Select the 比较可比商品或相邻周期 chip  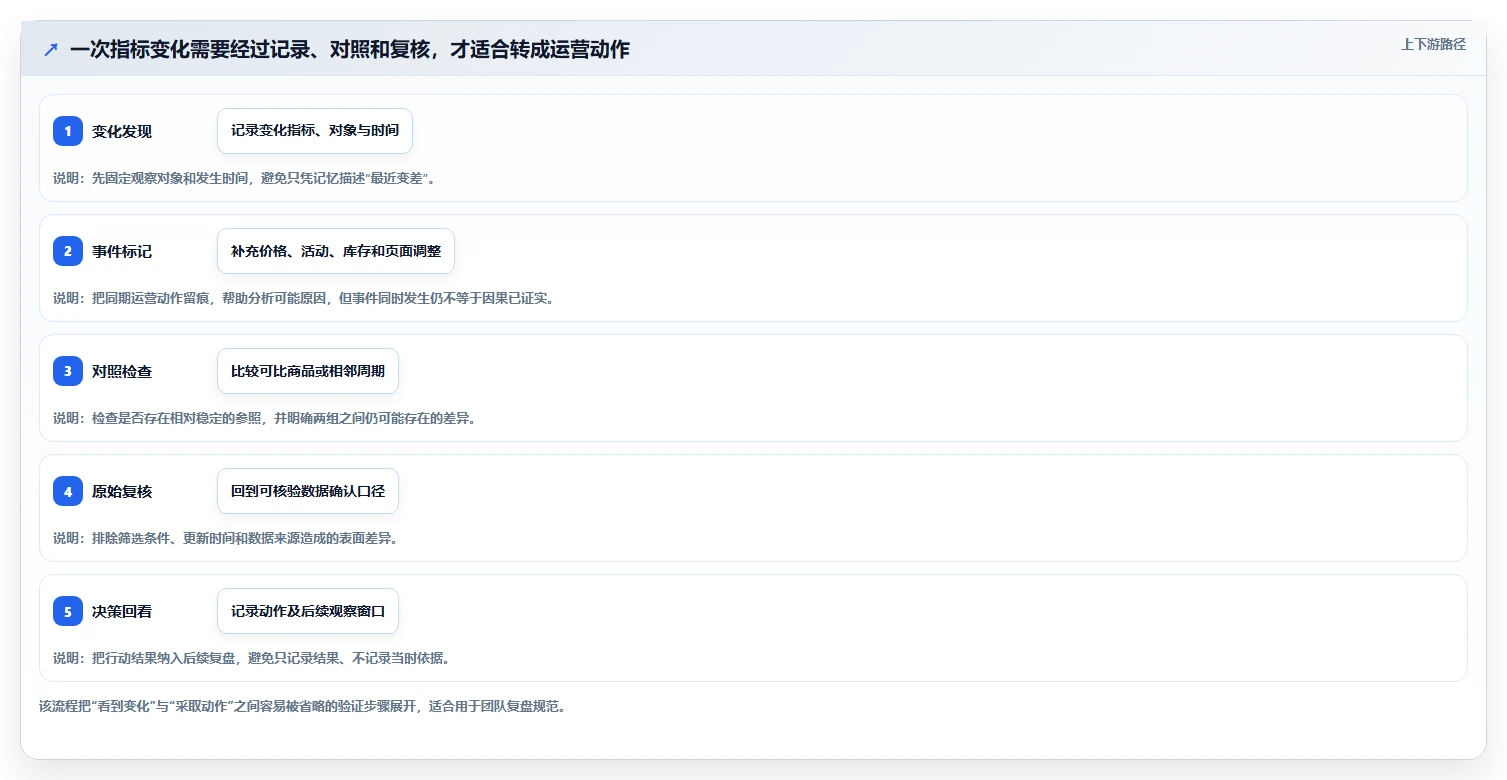click(x=308, y=371)
